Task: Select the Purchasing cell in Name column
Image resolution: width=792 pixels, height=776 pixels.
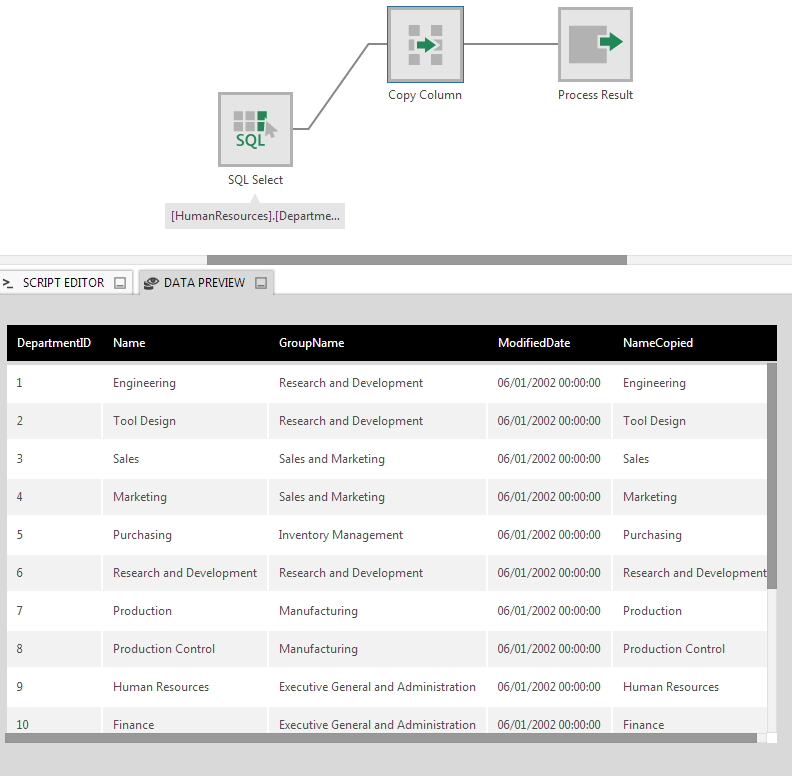Action: coord(185,535)
